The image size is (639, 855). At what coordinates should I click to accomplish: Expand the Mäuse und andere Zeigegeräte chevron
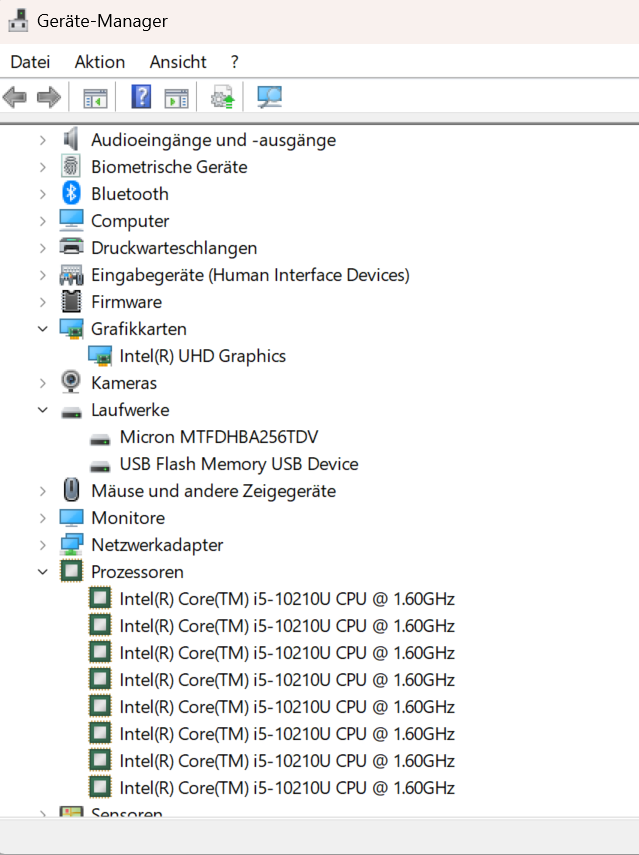(43, 491)
